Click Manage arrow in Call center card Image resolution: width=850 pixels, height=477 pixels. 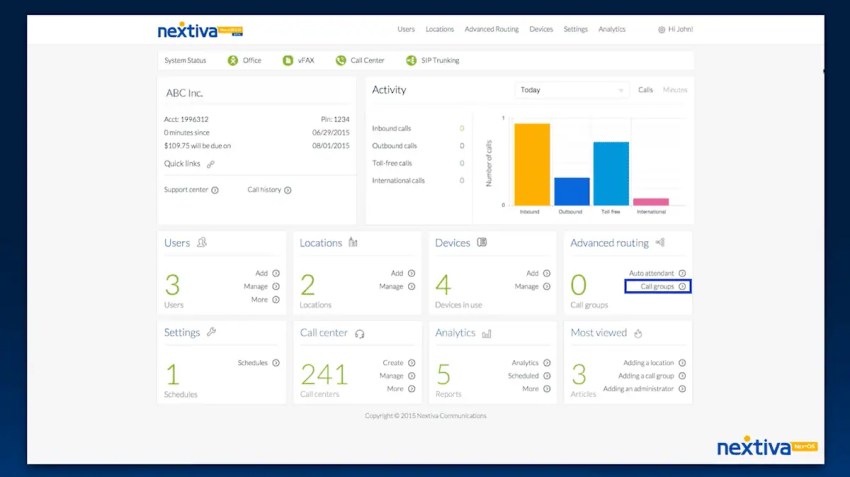tap(411, 376)
